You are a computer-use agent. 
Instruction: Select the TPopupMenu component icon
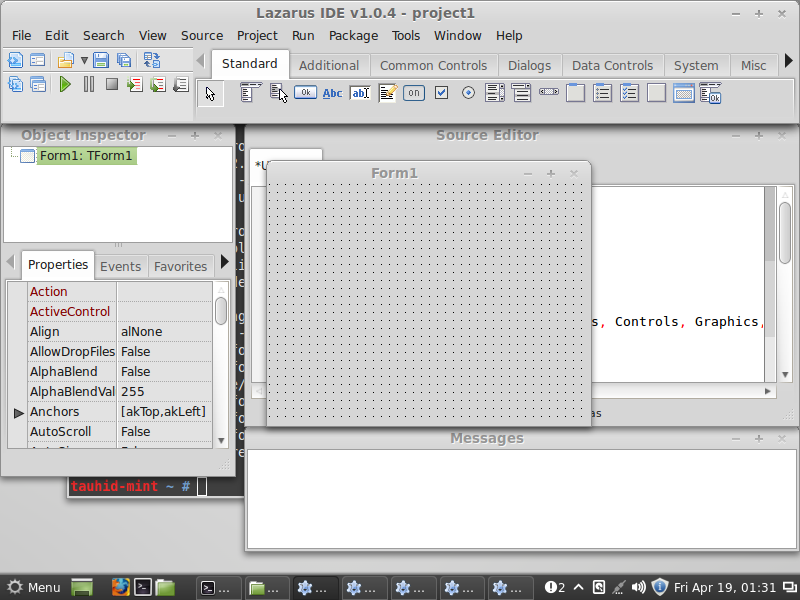click(279, 93)
